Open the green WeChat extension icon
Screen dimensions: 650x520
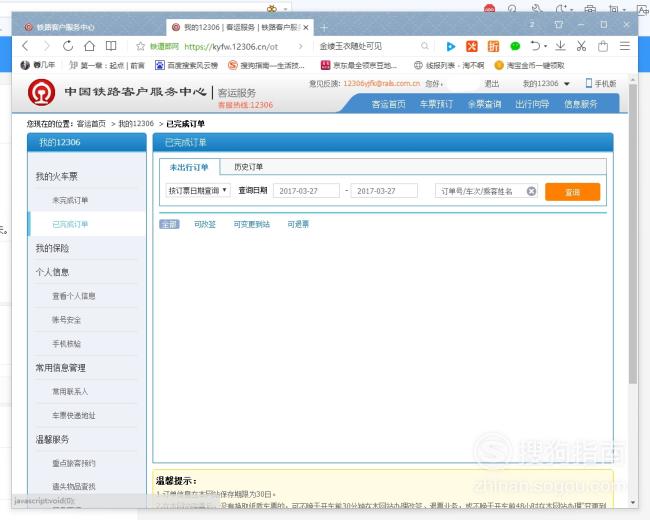pyautogui.click(x=515, y=46)
